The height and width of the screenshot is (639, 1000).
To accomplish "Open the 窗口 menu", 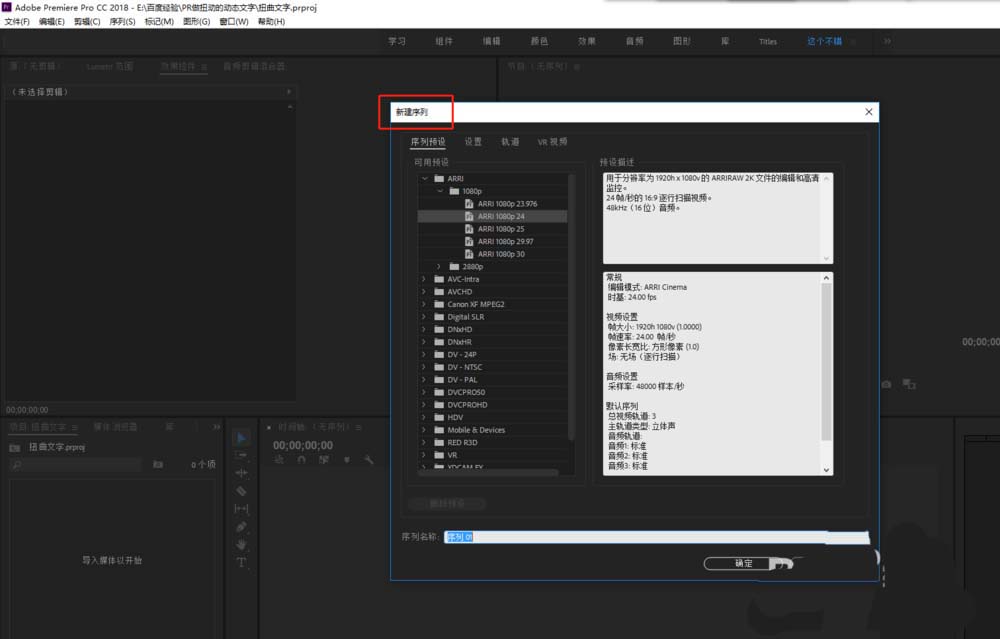I will (233, 21).
